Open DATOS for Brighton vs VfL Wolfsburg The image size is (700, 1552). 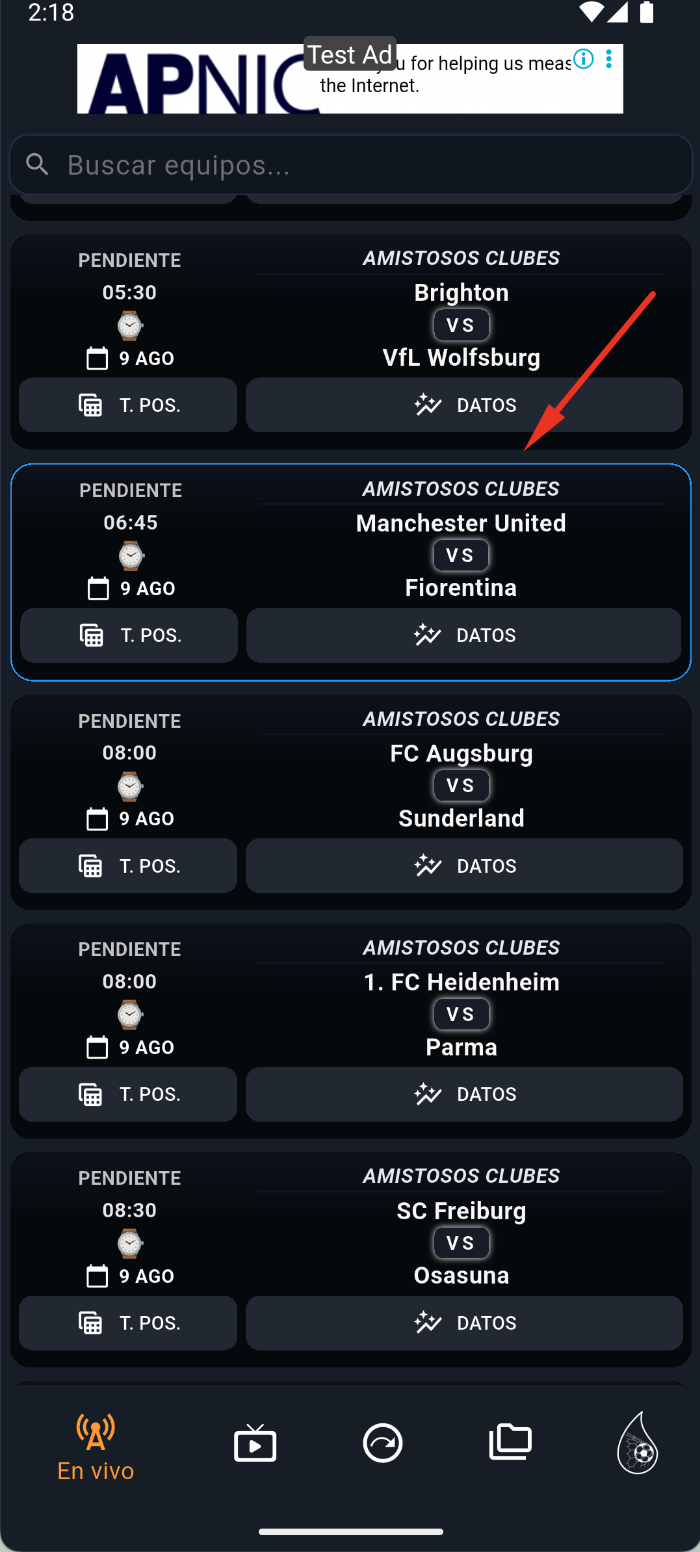(x=464, y=405)
